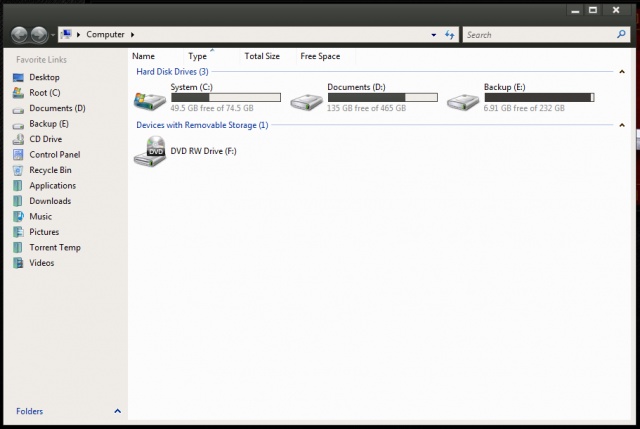The image size is (640, 429).
Task: Select the DVD RW Drive (F:) icon
Action: pos(150,151)
